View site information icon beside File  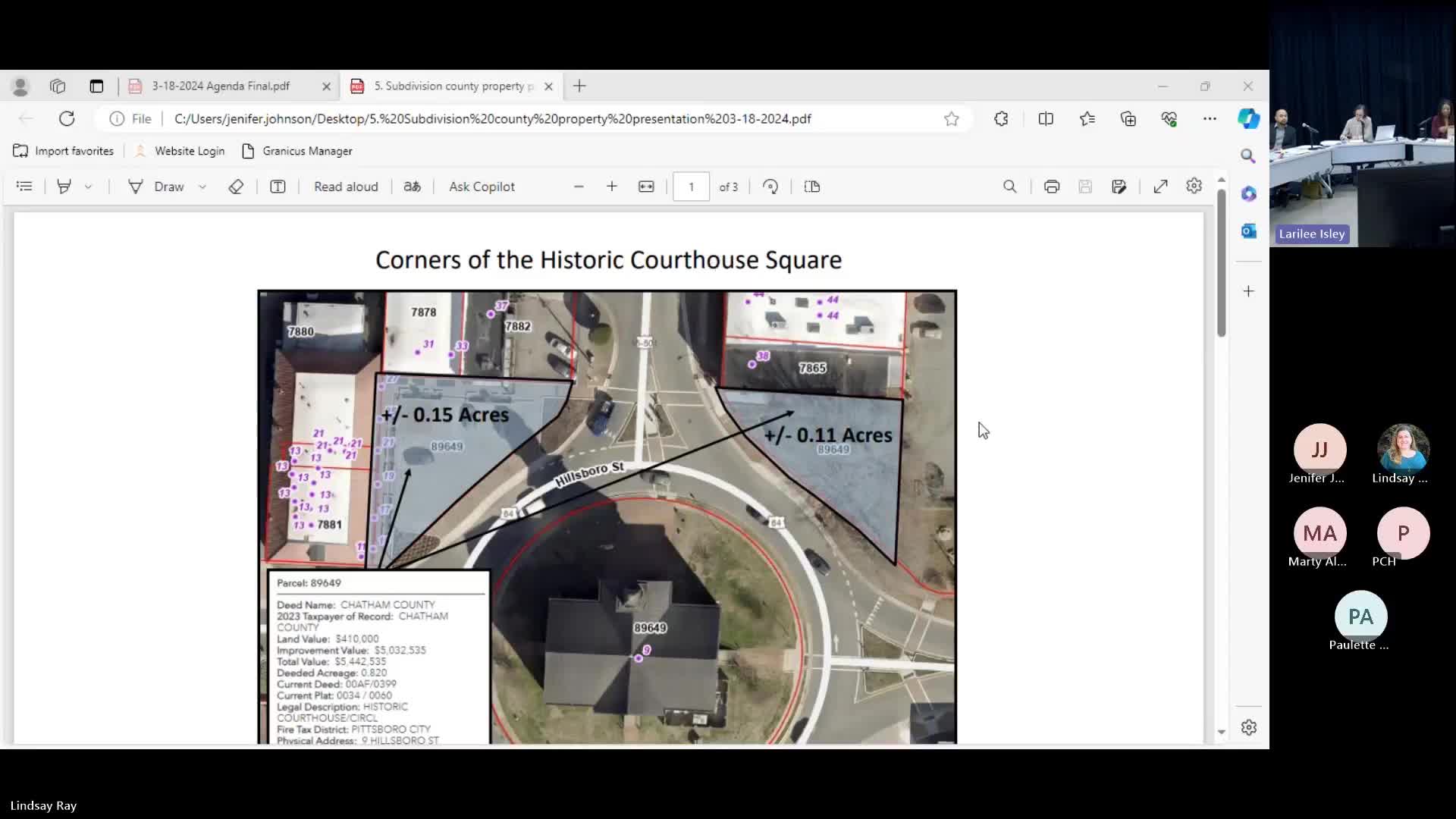point(117,119)
